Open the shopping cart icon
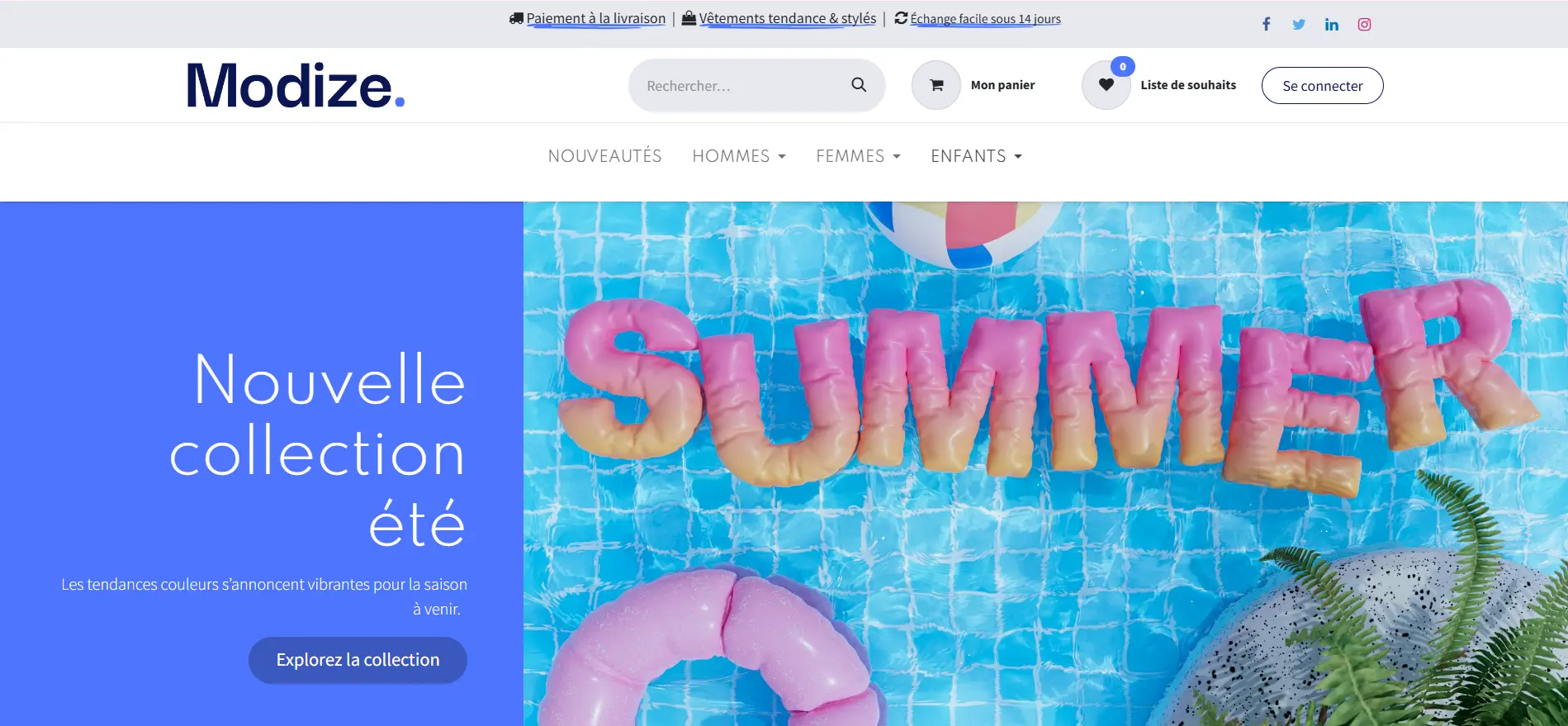 point(936,85)
